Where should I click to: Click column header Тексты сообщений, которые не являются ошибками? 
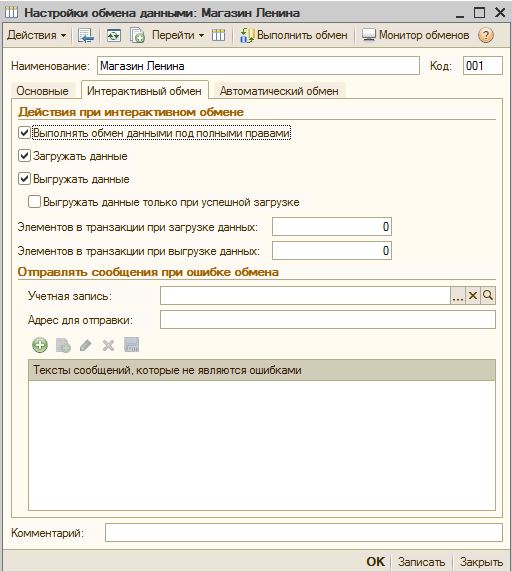[x=262, y=370]
